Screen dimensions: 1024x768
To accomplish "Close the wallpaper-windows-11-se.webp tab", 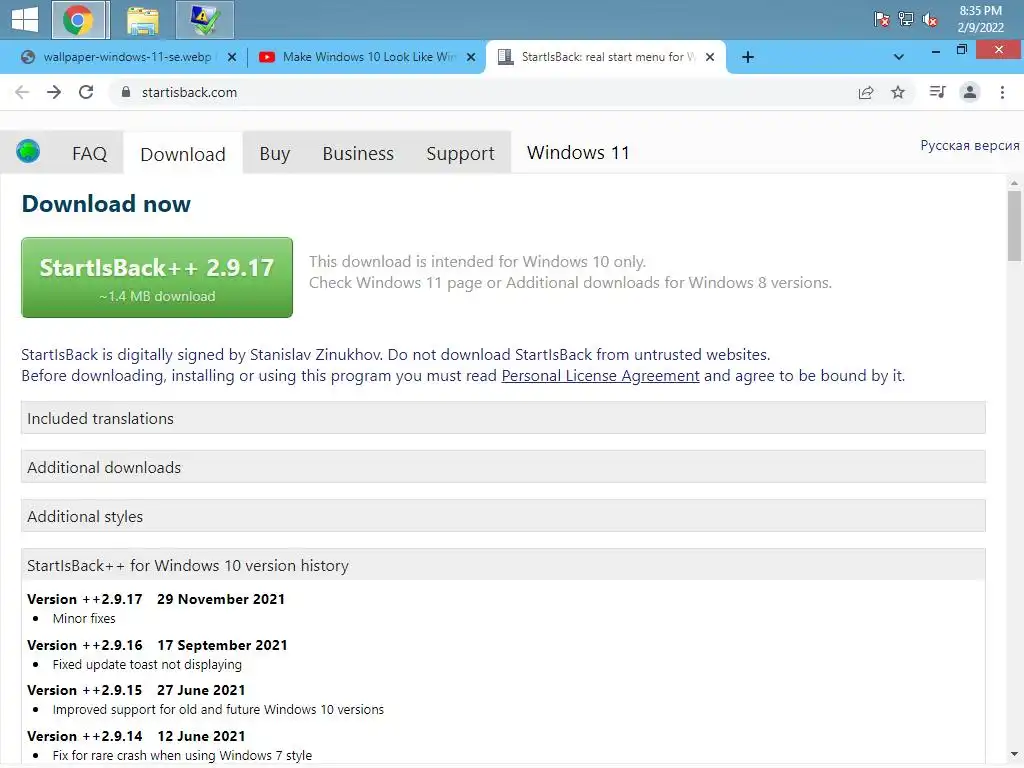I will coord(232,57).
